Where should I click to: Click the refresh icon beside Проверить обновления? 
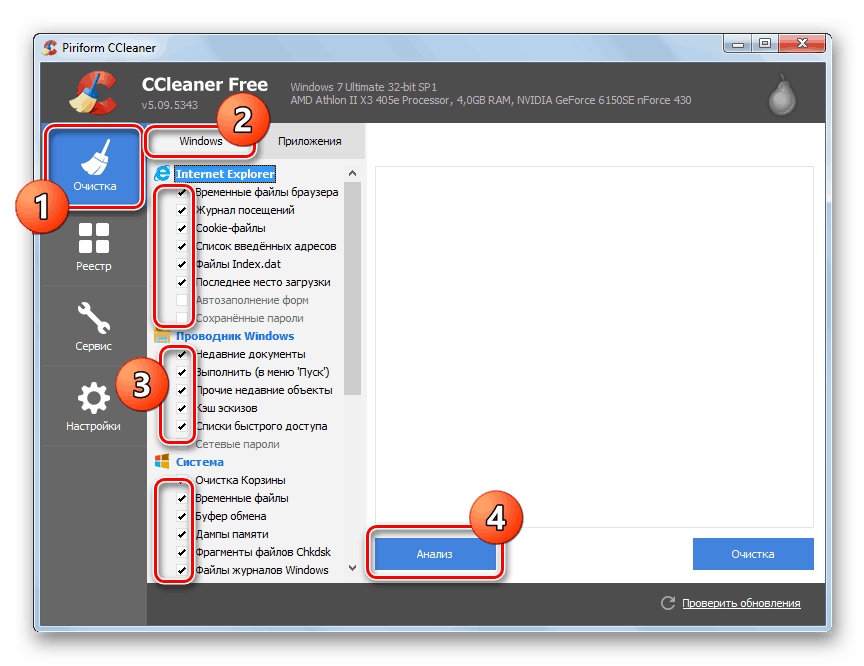click(668, 603)
